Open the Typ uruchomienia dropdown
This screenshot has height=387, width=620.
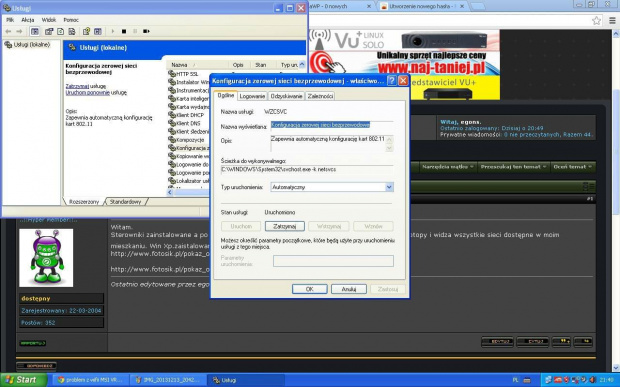coord(389,187)
